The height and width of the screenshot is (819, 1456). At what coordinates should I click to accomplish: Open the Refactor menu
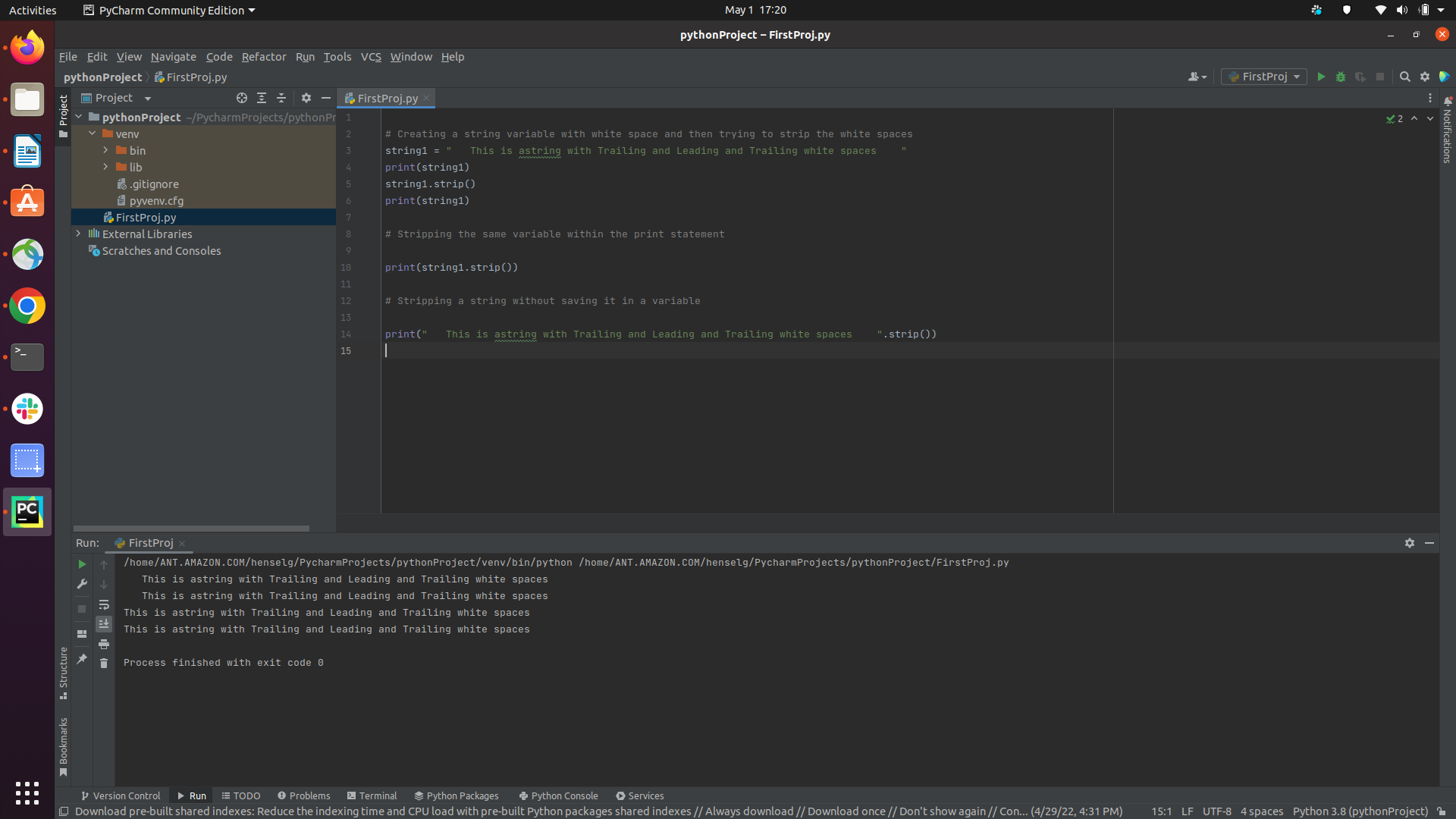[x=263, y=57]
